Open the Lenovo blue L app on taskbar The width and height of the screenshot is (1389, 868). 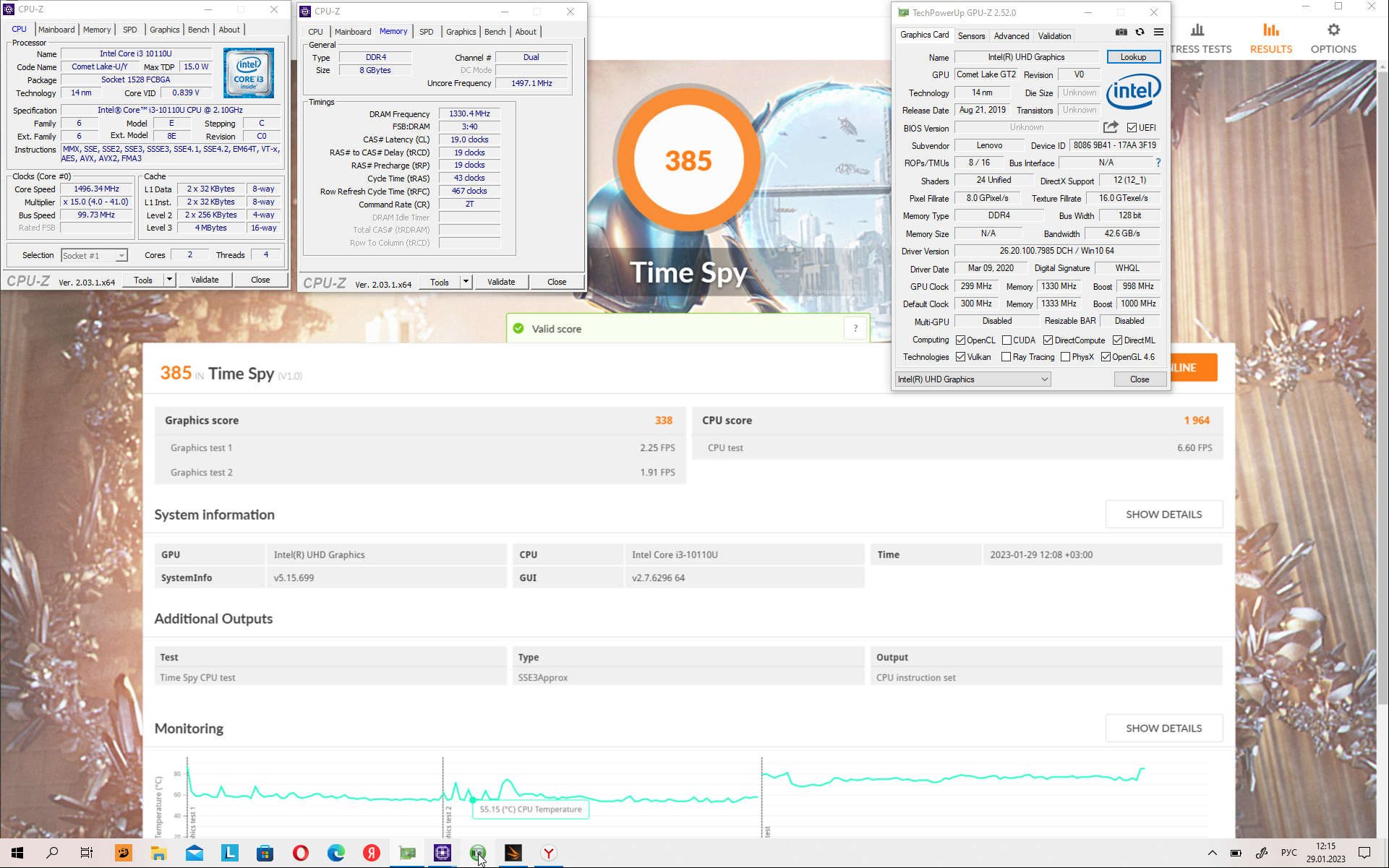(229, 853)
